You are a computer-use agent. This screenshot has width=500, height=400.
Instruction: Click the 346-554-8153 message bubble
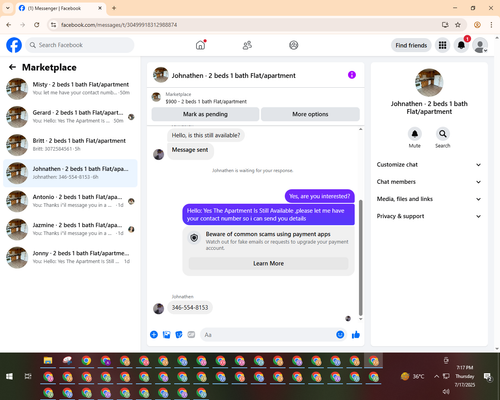point(190,307)
